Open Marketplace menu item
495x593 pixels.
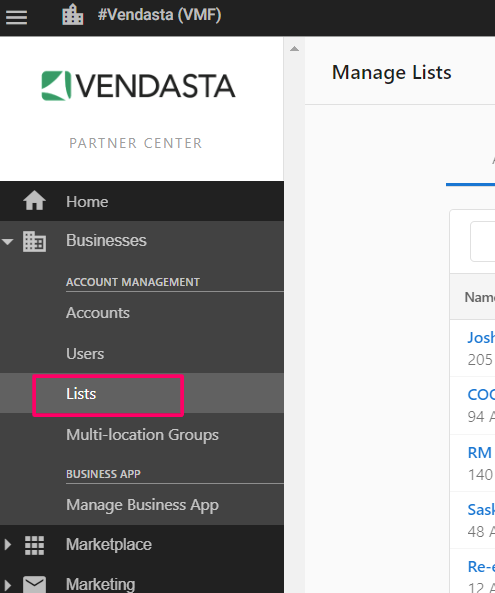[109, 545]
